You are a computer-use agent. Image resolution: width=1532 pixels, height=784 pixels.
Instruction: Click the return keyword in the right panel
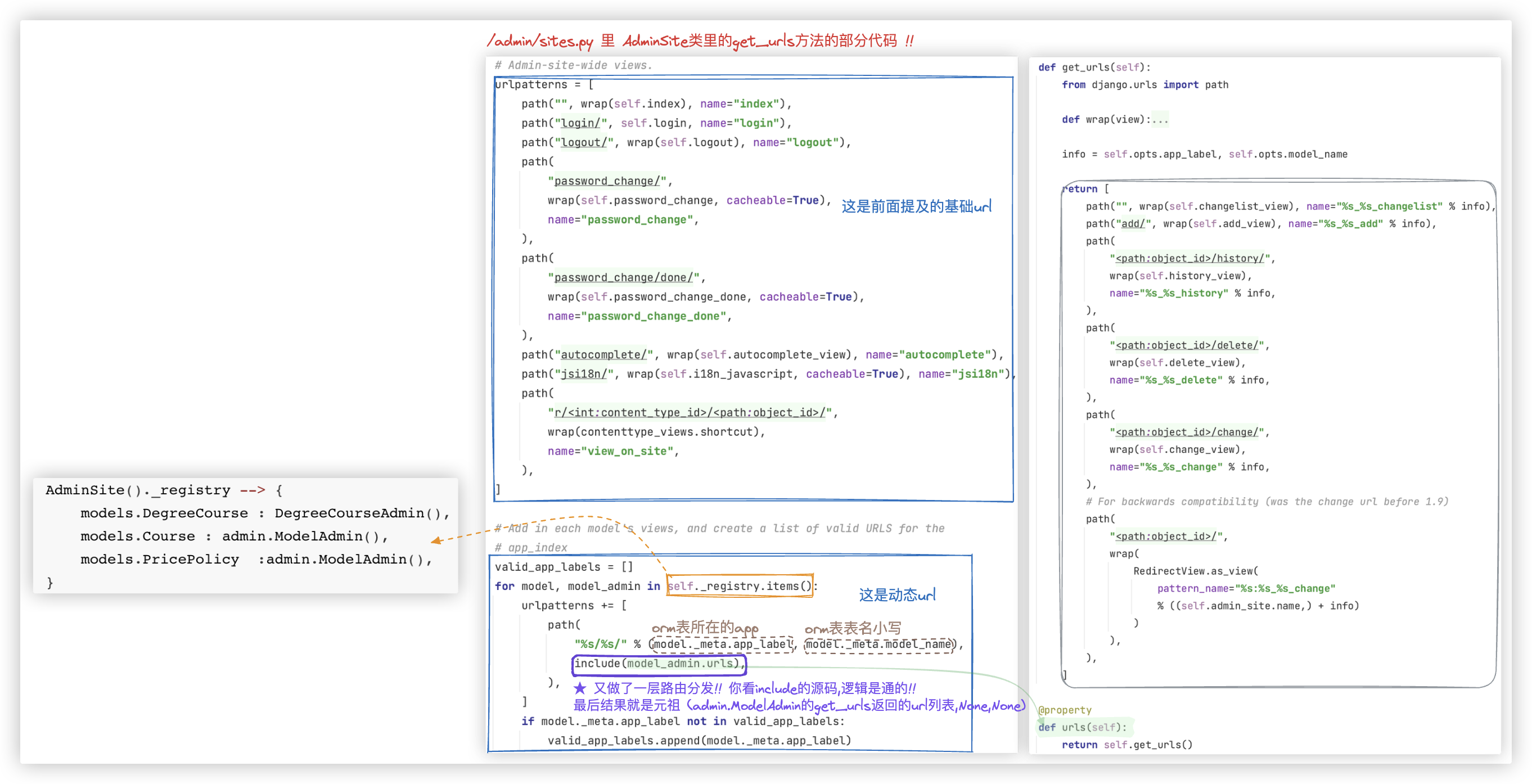(1080, 189)
